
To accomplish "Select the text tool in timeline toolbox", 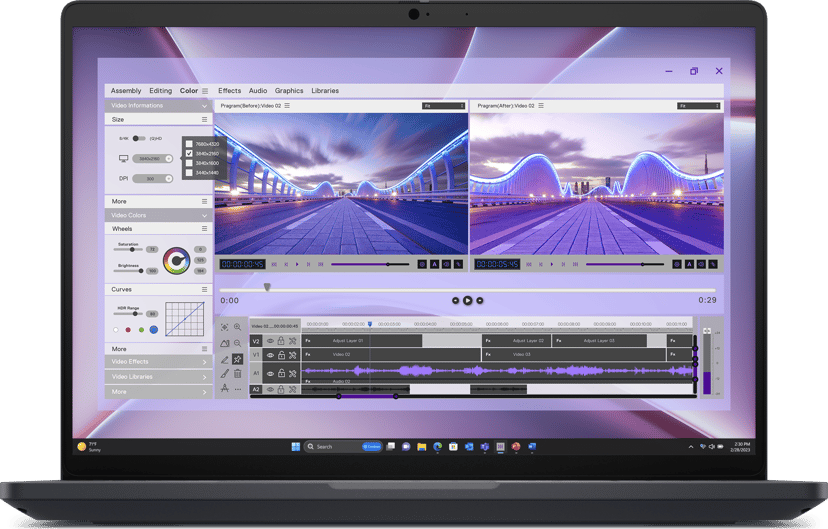I will pyautogui.click(x=224, y=389).
